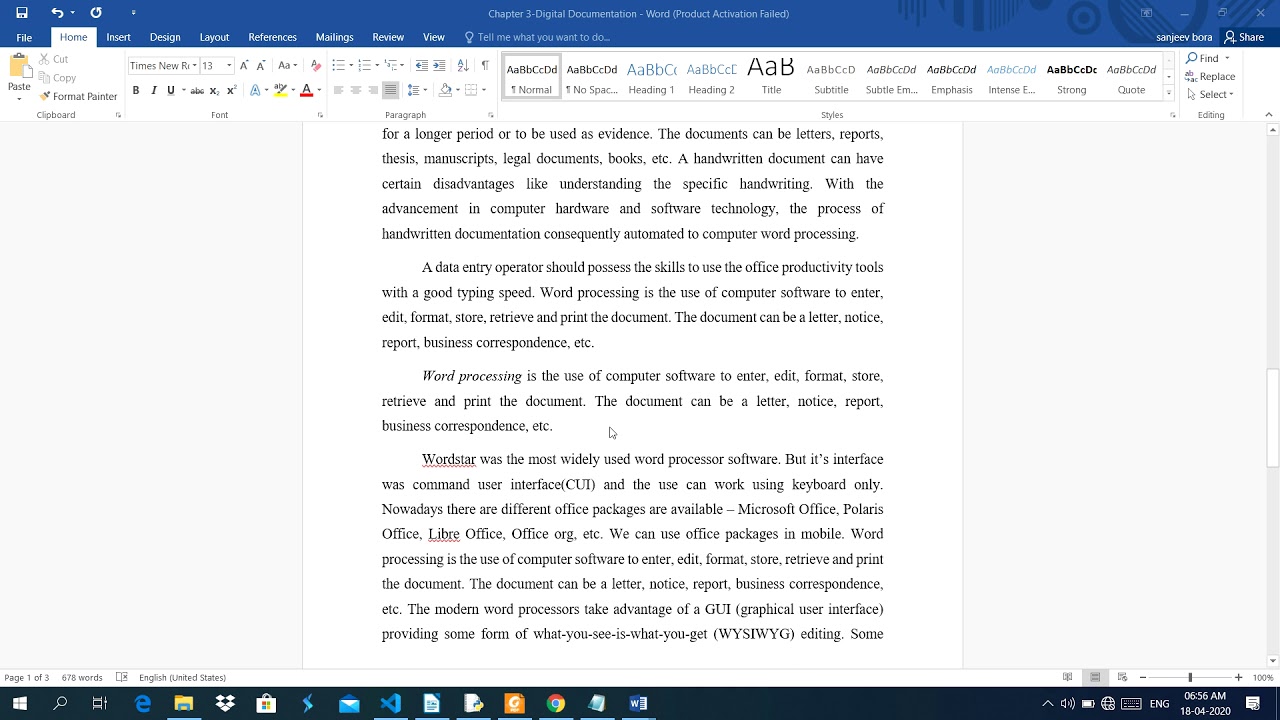Viewport: 1280px width, 720px height.
Task: Open the Numbering list dropdown arrow
Action: [x=376, y=66]
